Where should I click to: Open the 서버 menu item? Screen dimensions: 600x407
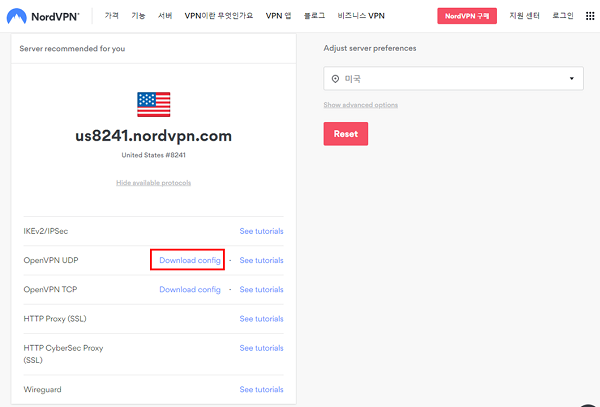click(165, 16)
